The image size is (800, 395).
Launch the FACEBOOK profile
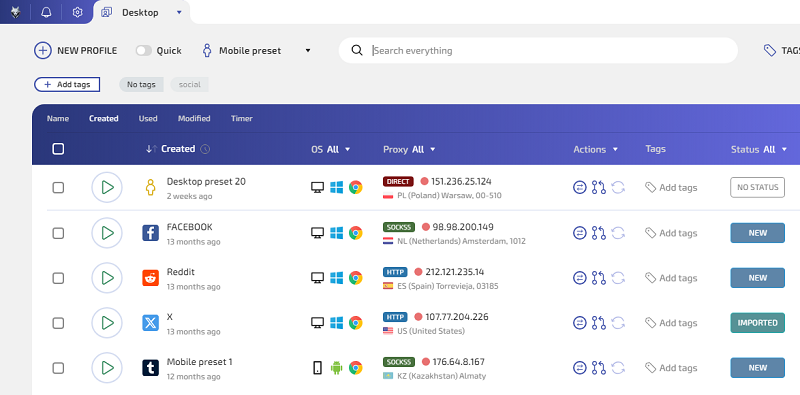click(x=107, y=233)
